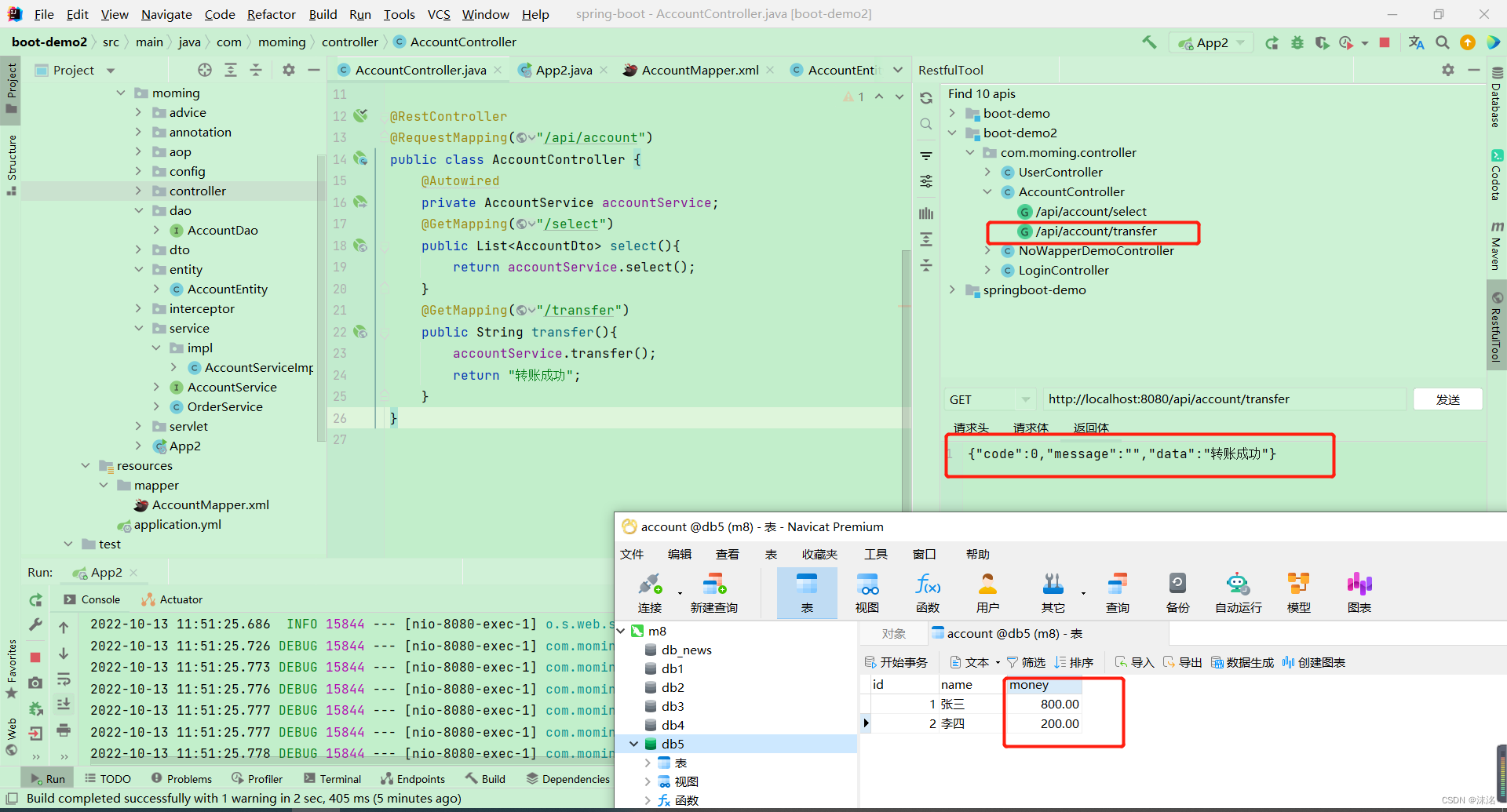The image size is (1507, 812).
Task: Open the editor tabs overflow dropdown arrow
Action: pyautogui.click(x=898, y=70)
